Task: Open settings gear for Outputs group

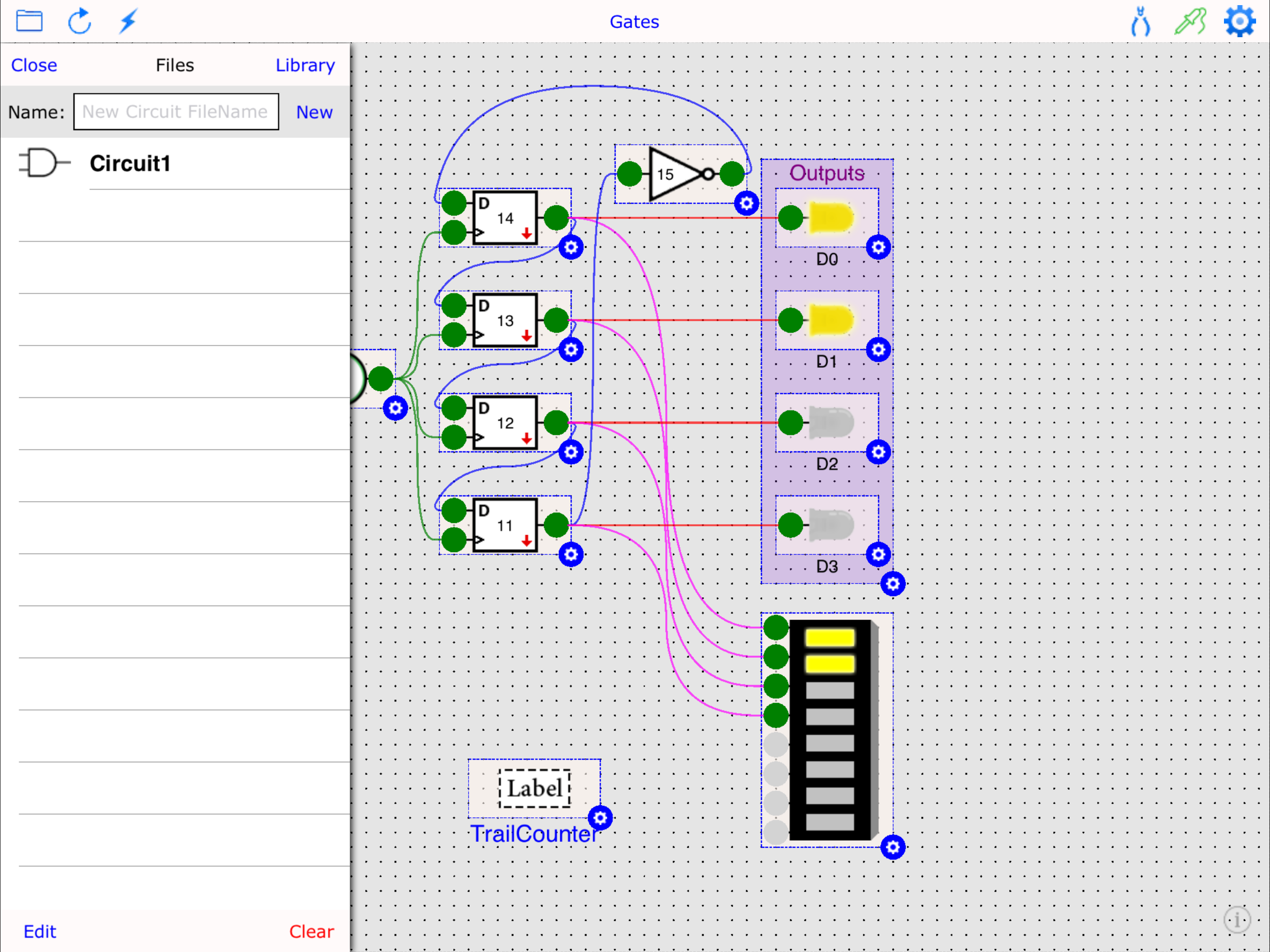Action: [893, 583]
